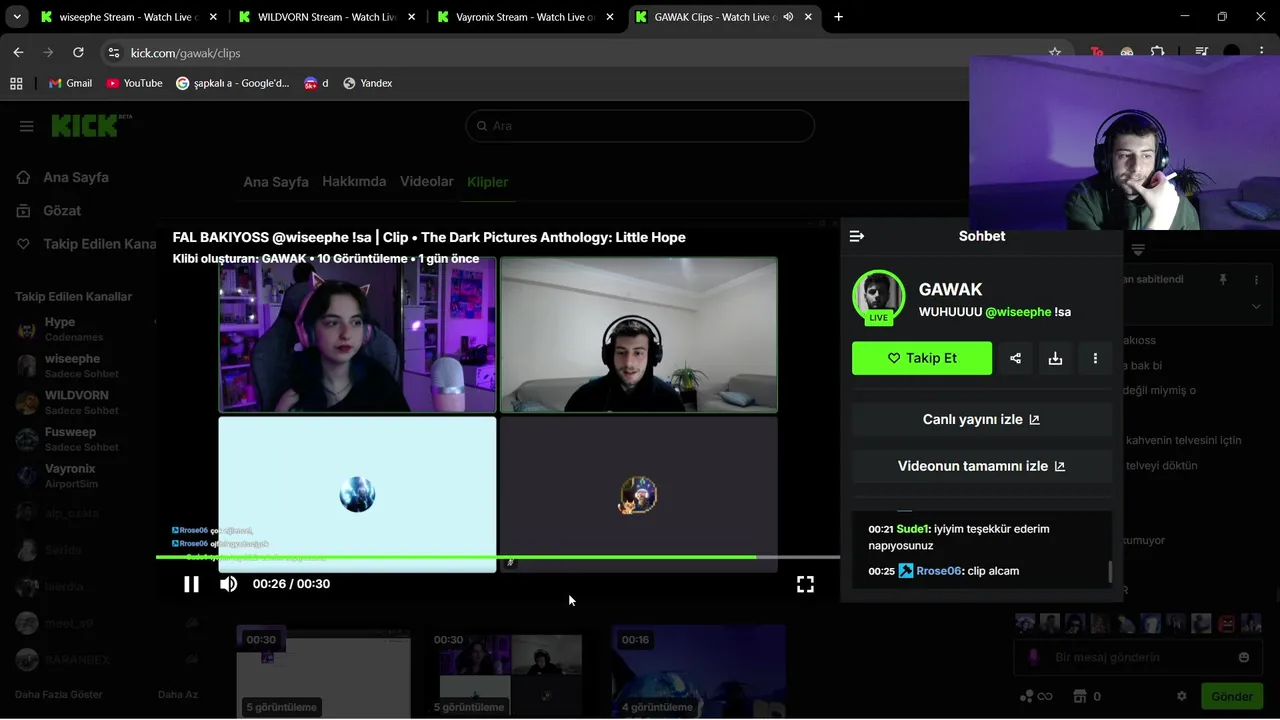Open the 5 görüntüleme clip thumbnail with blank preview
1280x720 pixels.
[x=323, y=672]
